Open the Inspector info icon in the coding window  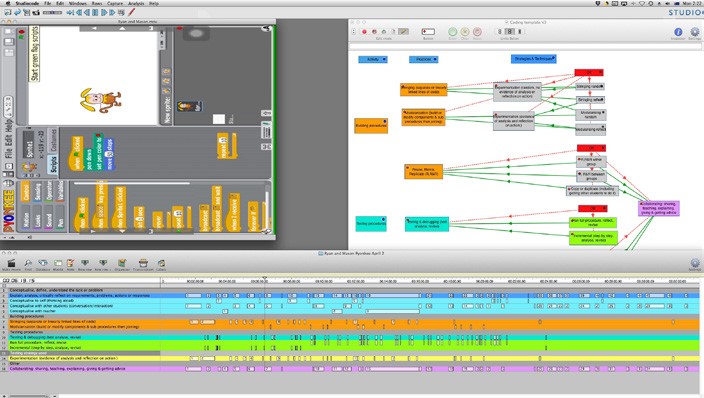tap(678, 31)
